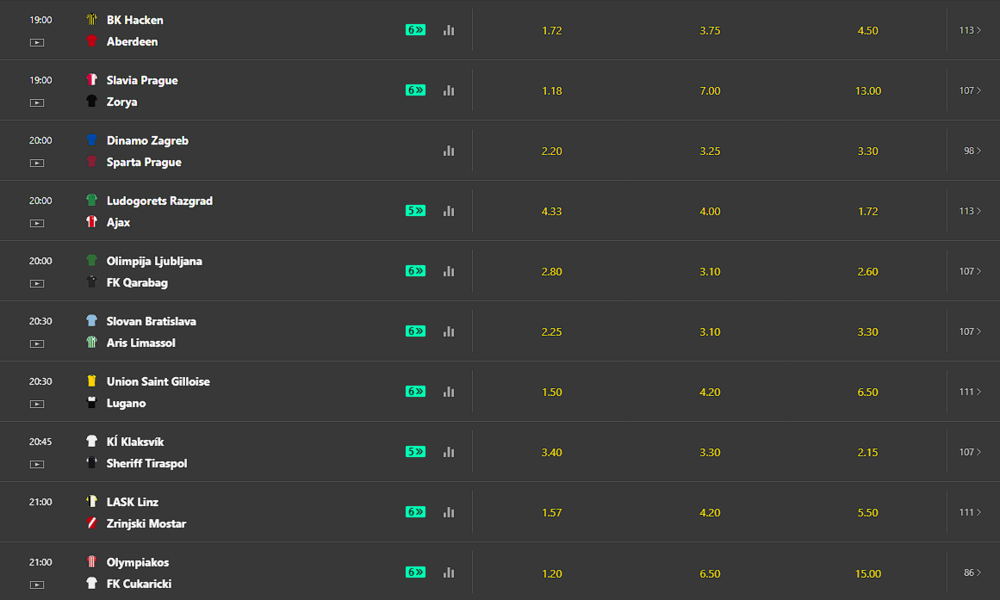Open the Sheriff Tiraspol team link
The width and height of the screenshot is (1000, 600).
[147, 464]
